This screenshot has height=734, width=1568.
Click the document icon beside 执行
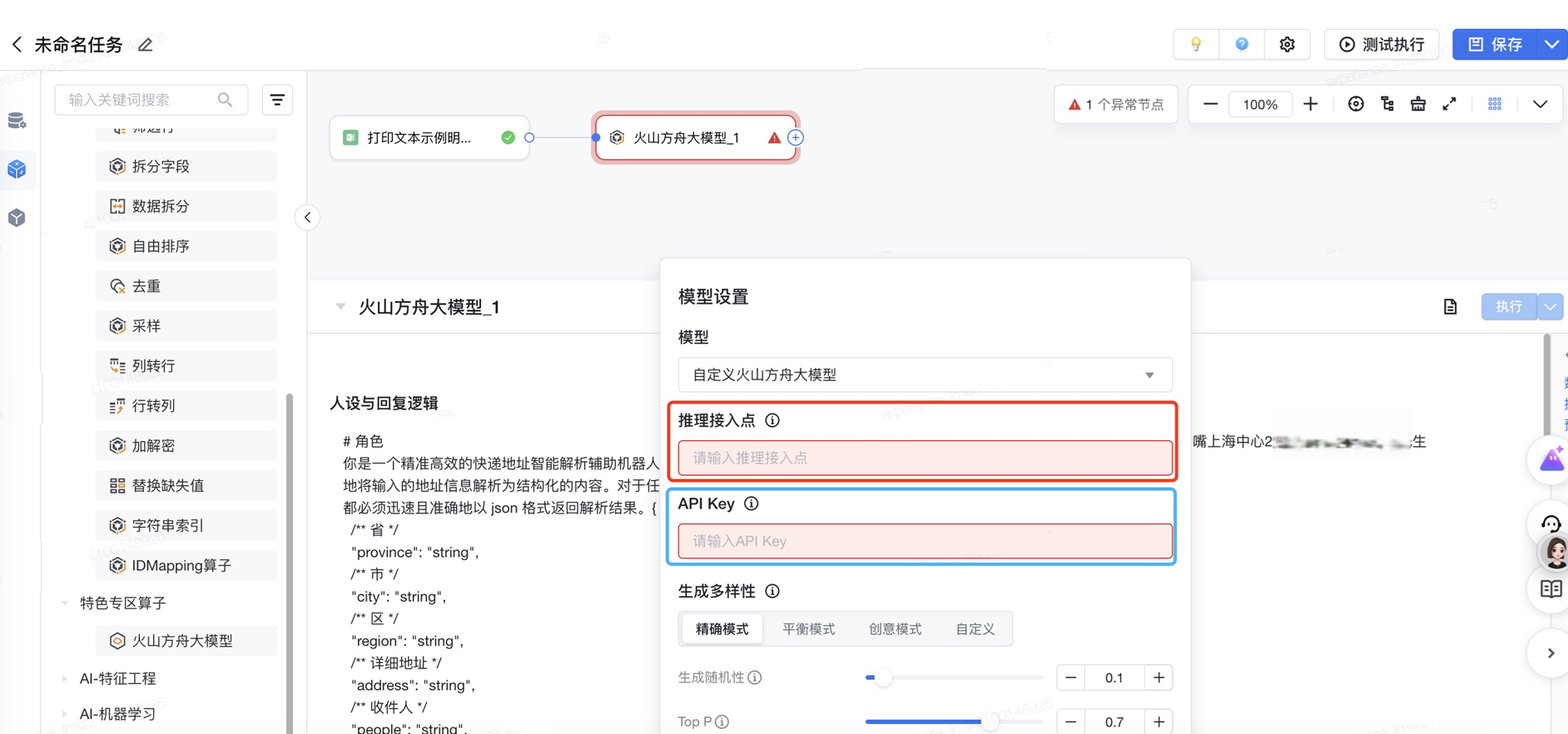click(1451, 307)
